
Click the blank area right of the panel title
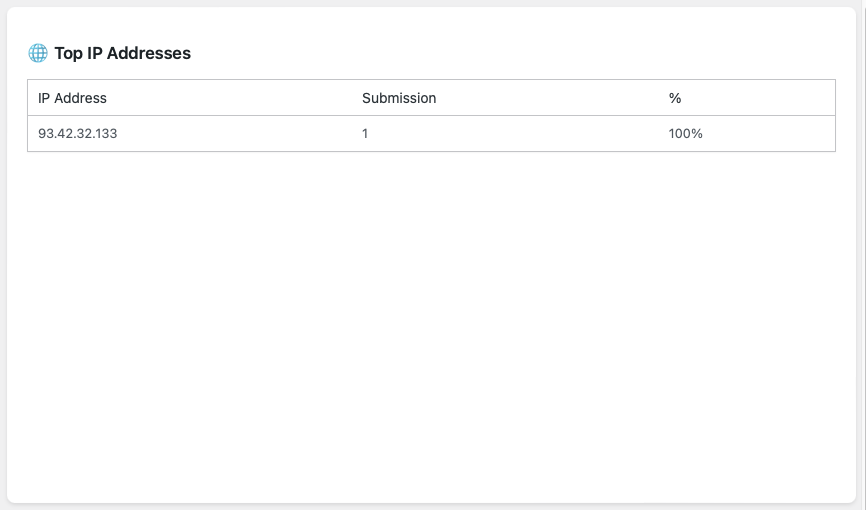coord(500,53)
